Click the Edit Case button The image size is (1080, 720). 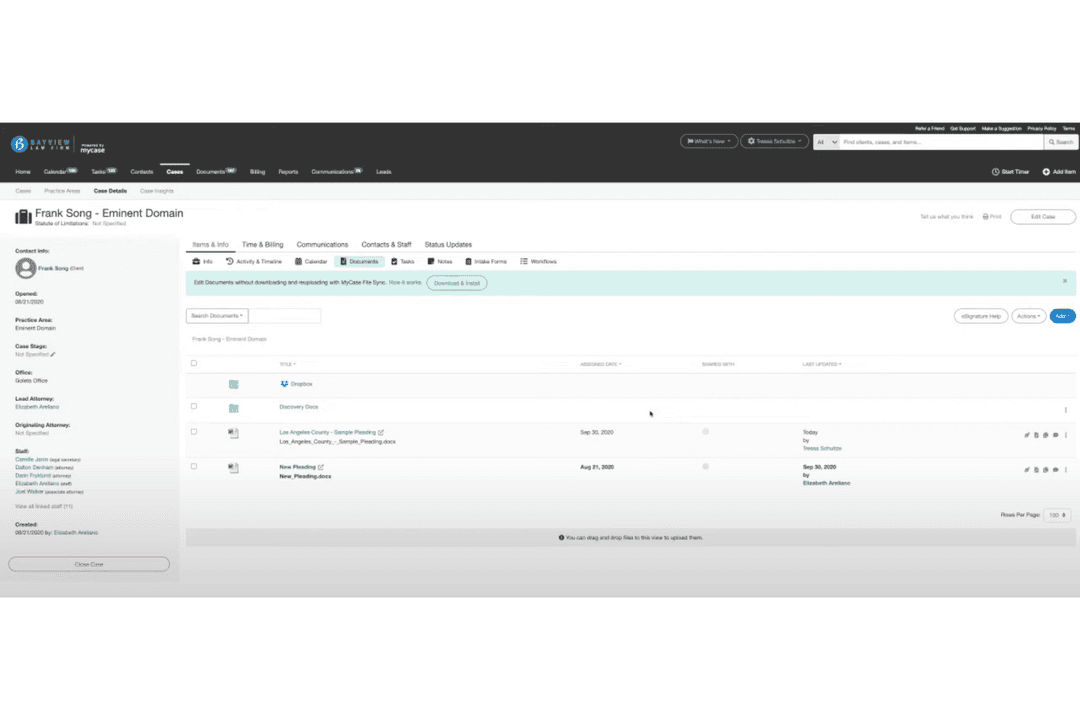tap(1043, 217)
